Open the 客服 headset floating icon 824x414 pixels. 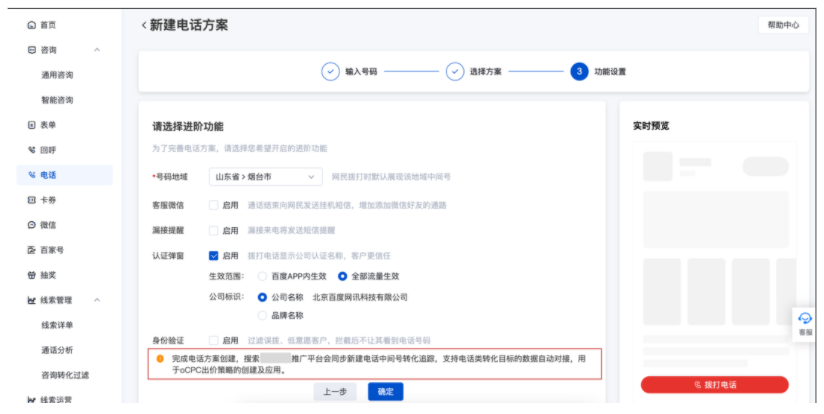point(805,318)
